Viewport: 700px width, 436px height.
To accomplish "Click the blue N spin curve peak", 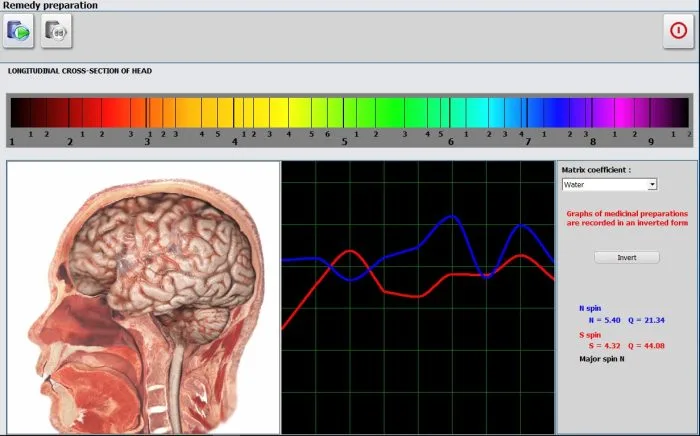I will tap(452, 217).
